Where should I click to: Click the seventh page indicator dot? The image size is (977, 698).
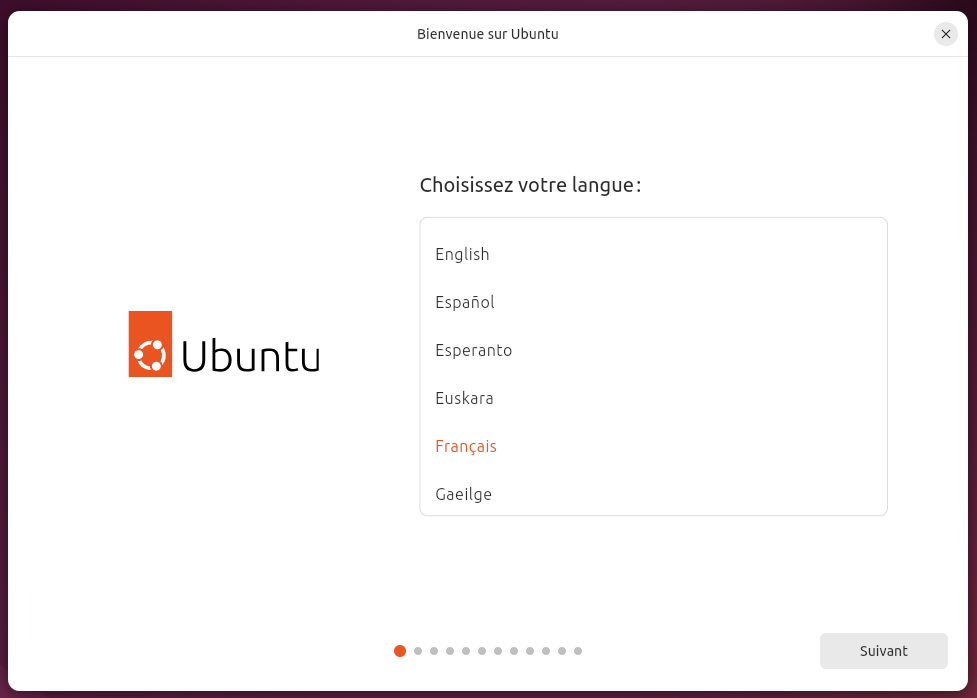[x=498, y=651]
